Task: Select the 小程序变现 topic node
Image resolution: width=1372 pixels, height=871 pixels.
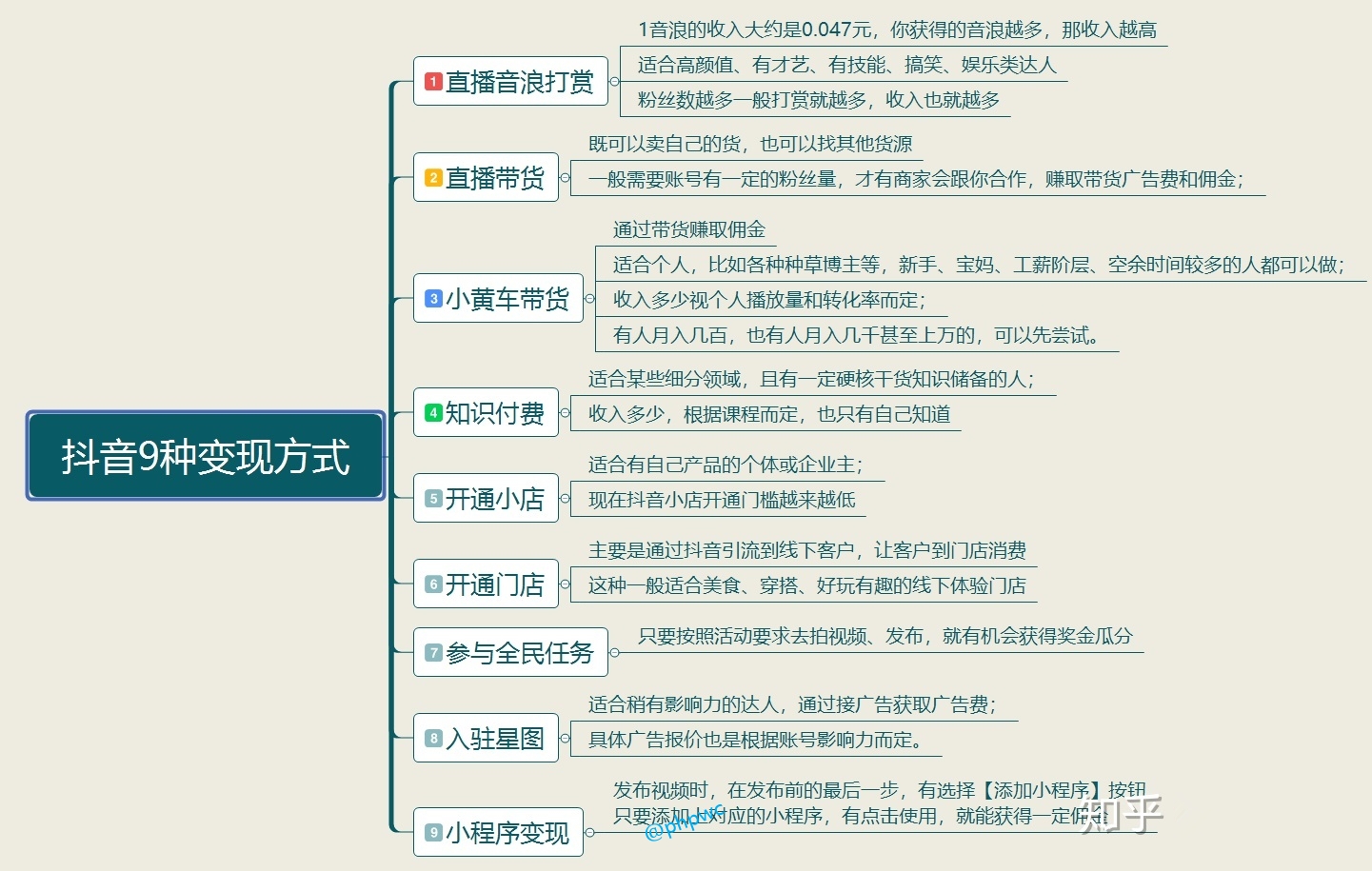Action: [498, 833]
